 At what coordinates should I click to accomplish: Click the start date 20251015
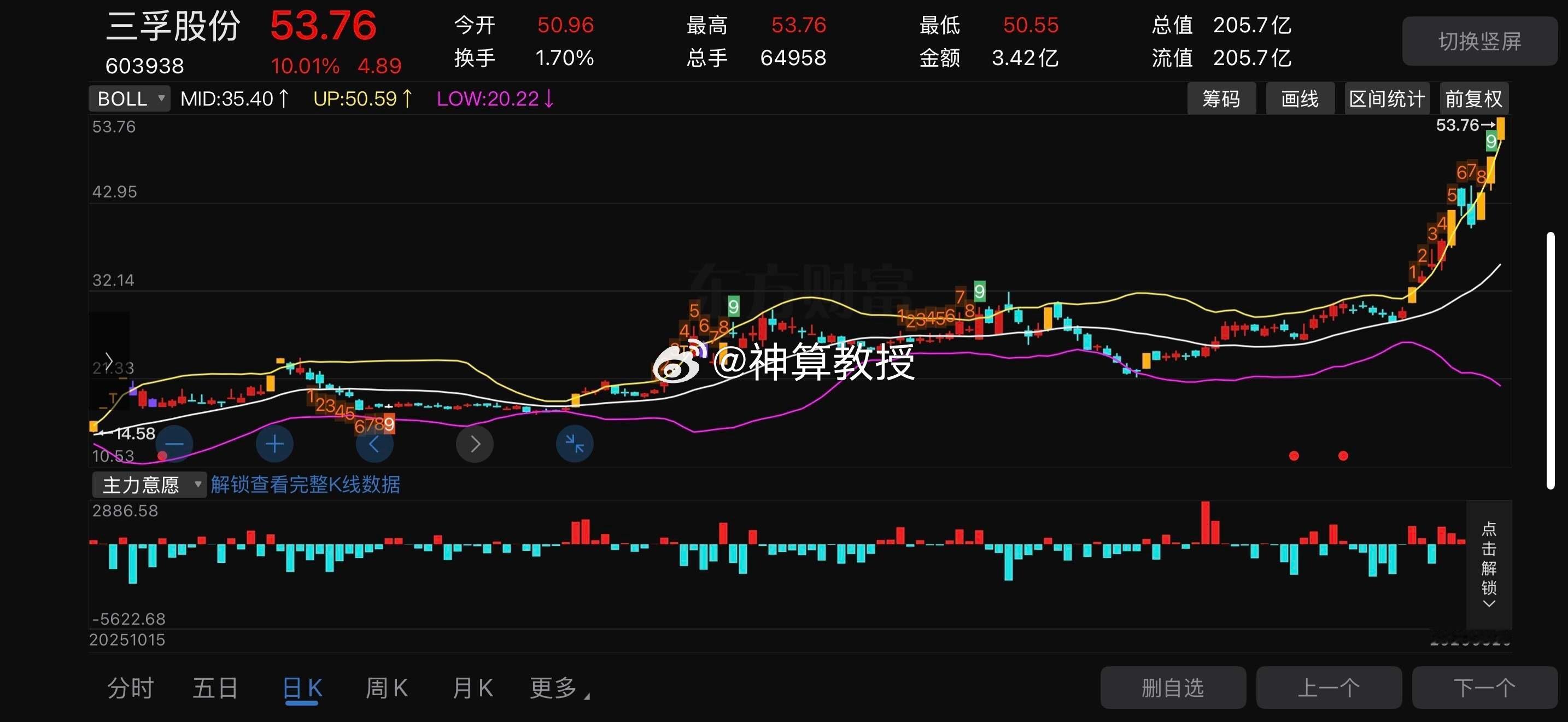(x=127, y=640)
